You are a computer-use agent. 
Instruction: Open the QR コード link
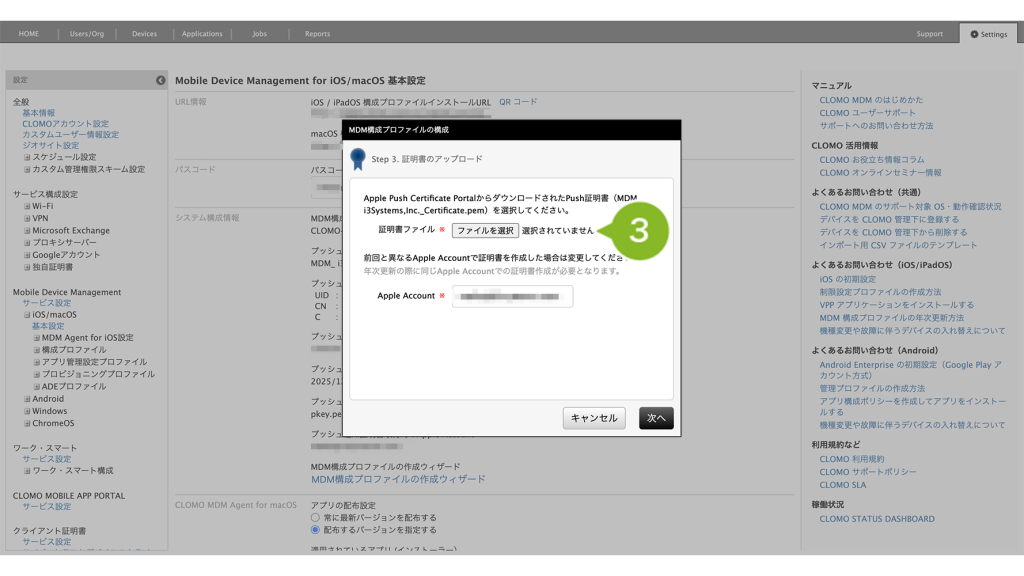point(518,102)
